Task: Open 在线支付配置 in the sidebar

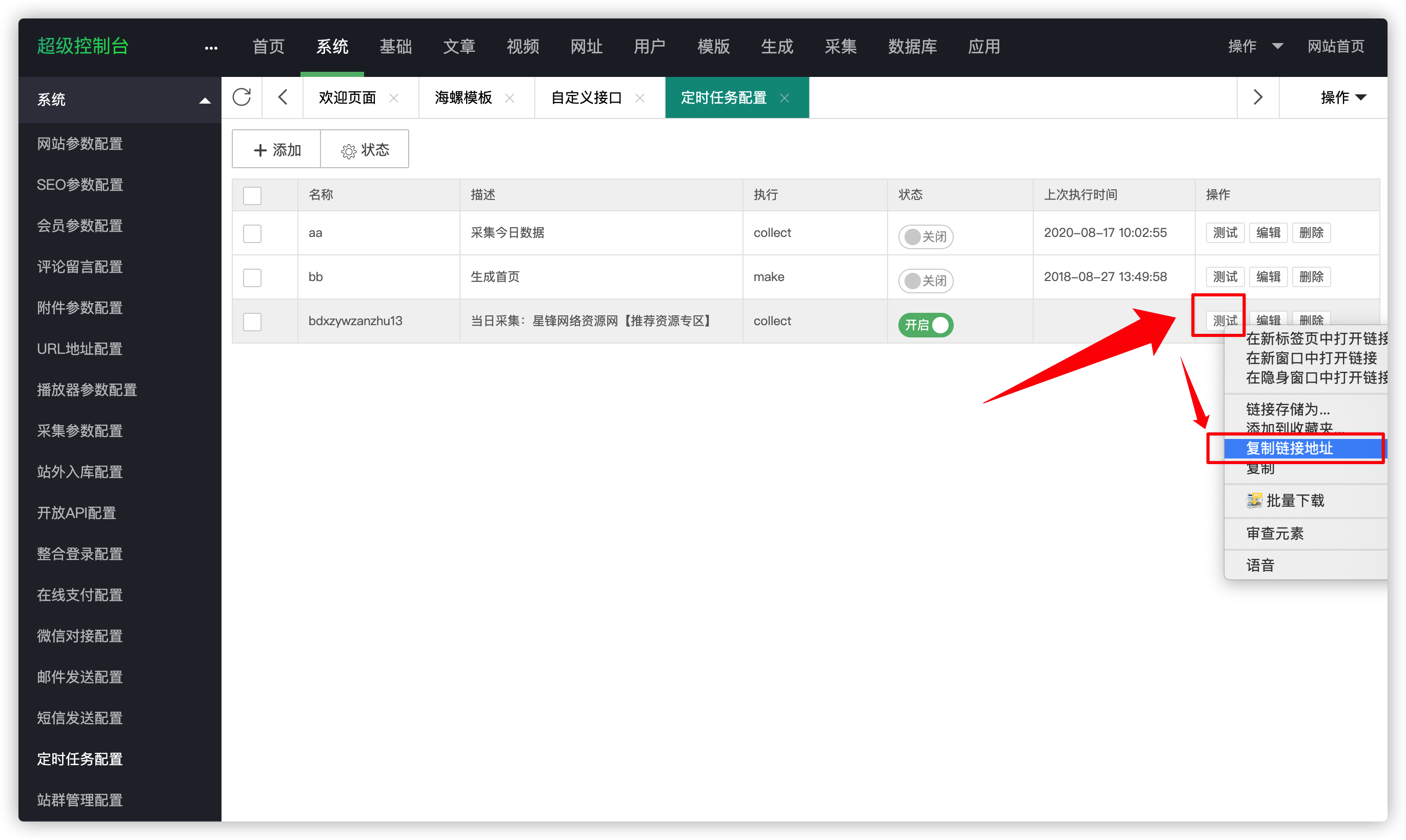Action: pos(80,595)
